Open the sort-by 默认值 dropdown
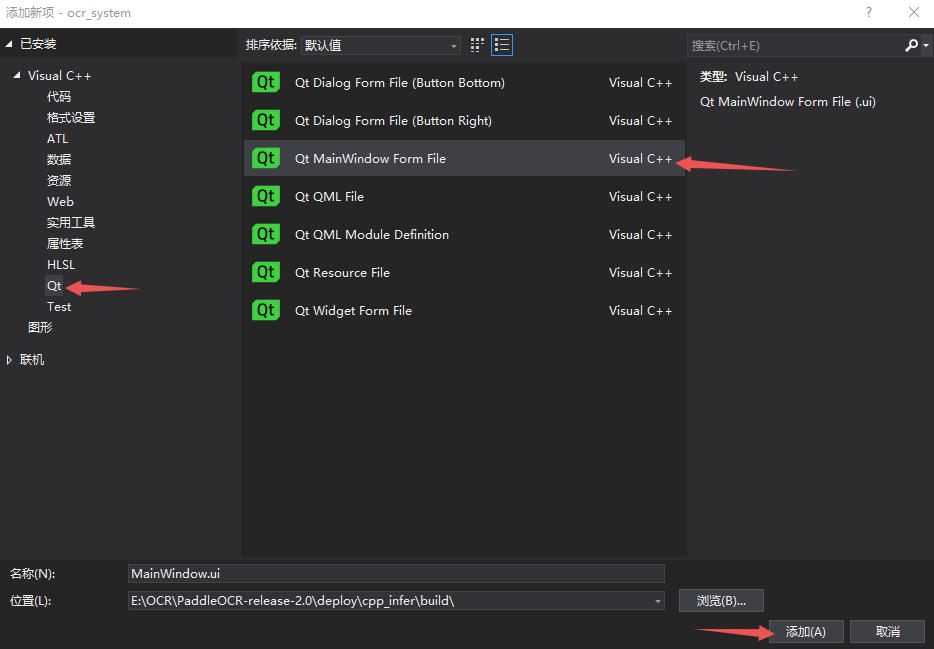The height and width of the screenshot is (649, 934). pyautogui.click(x=381, y=45)
